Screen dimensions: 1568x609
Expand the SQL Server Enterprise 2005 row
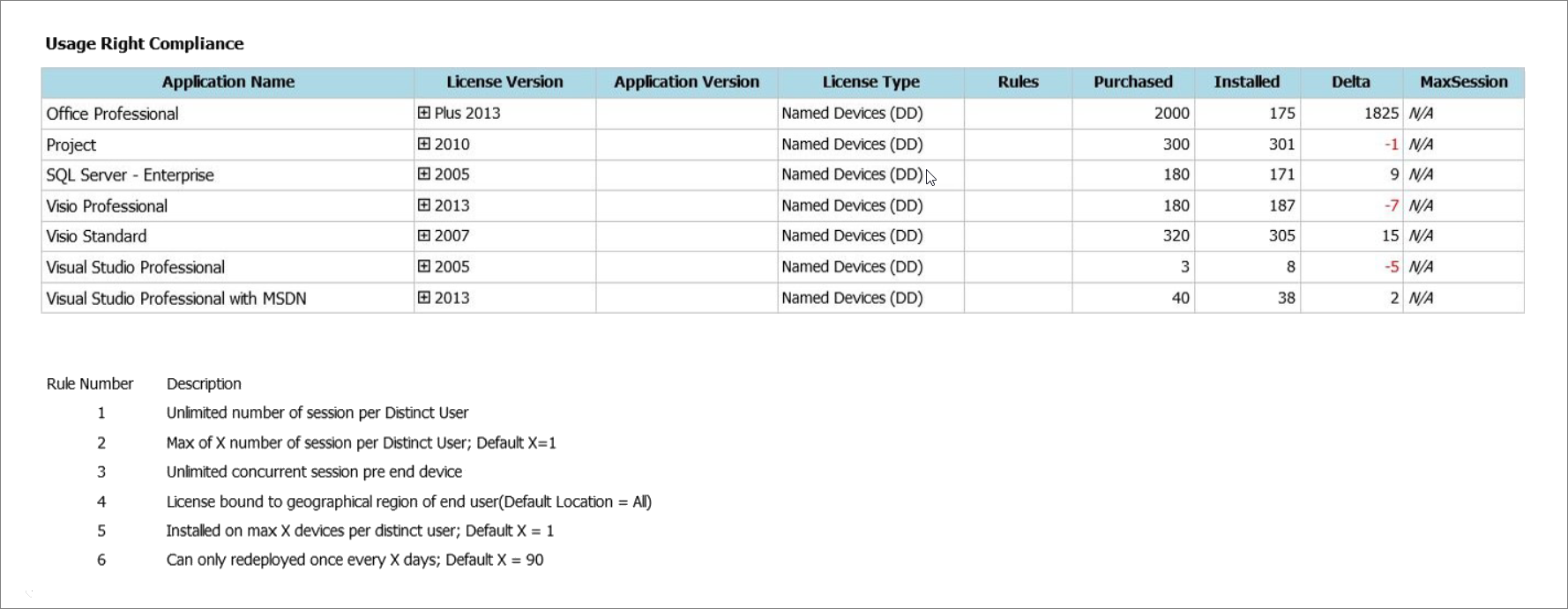(x=424, y=174)
